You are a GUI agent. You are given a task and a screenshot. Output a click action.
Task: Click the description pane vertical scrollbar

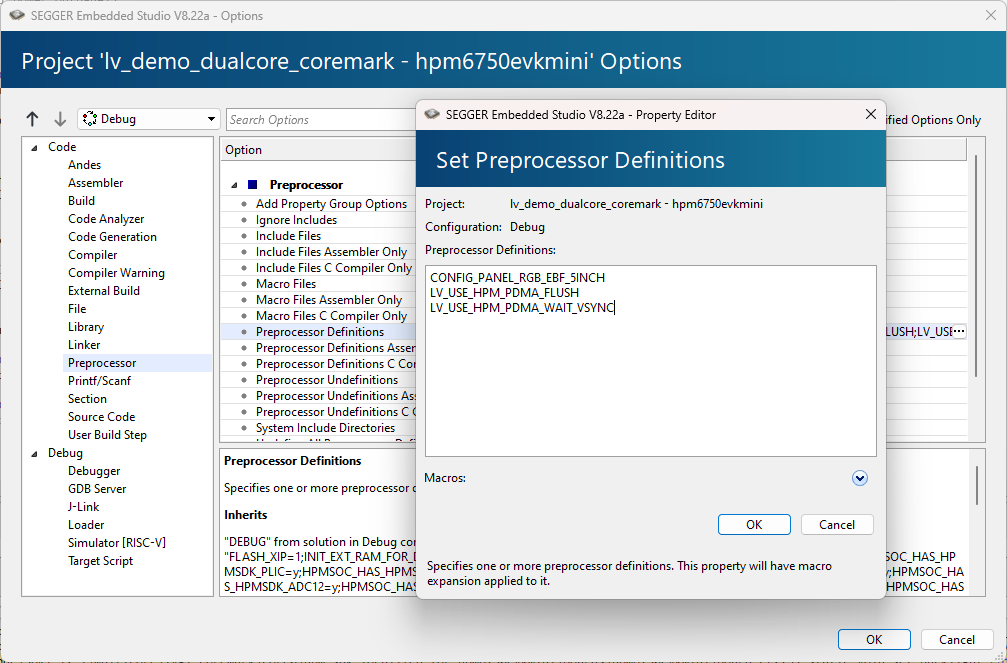point(976,485)
